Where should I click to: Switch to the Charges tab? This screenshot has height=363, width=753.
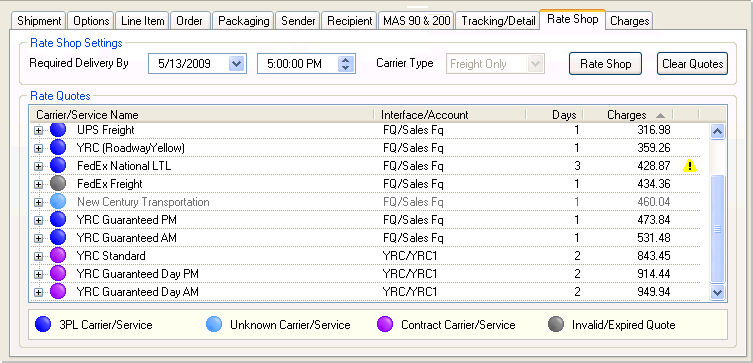pos(630,21)
